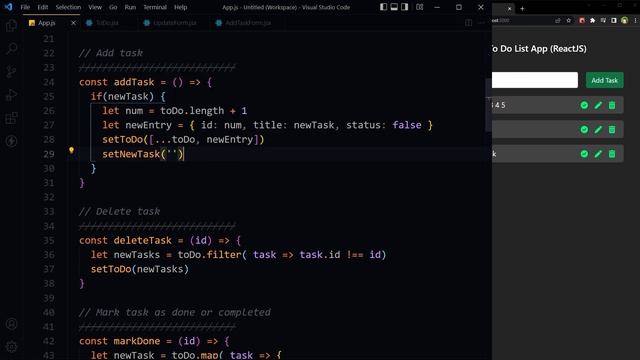Toggle VS Code bottom panel
The height and width of the screenshot is (360, 640).
point(394,7)
